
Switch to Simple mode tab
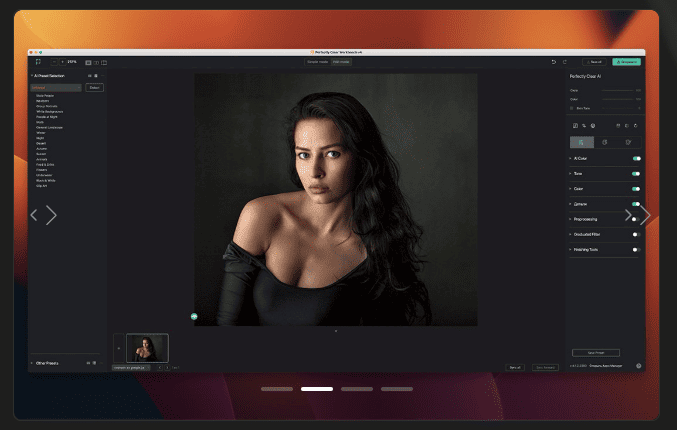pyautogui.click(x=318, y=62)
